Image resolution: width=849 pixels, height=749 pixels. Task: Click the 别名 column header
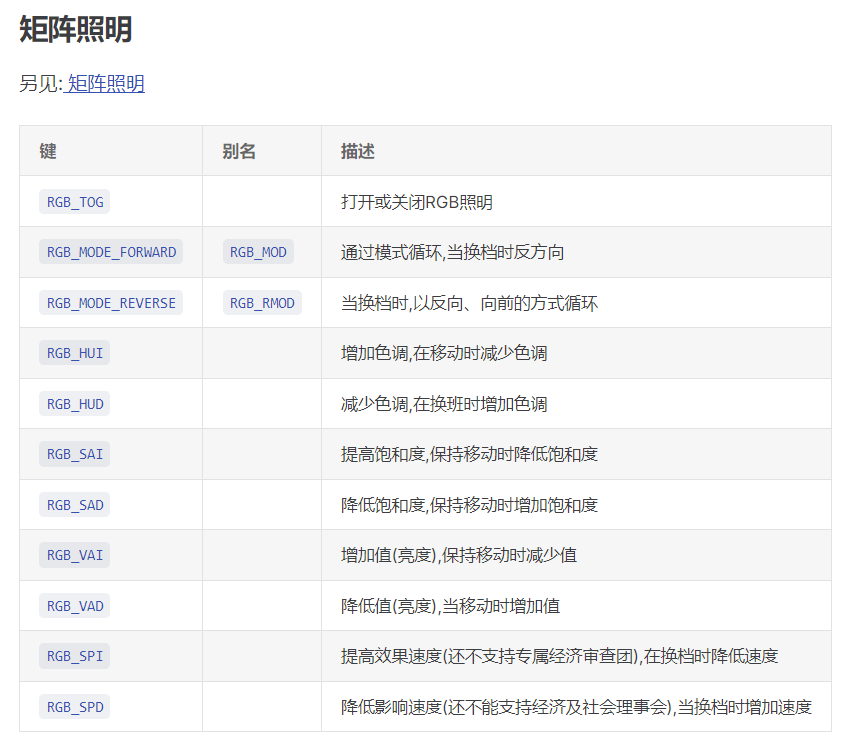[x=239, y=151]
